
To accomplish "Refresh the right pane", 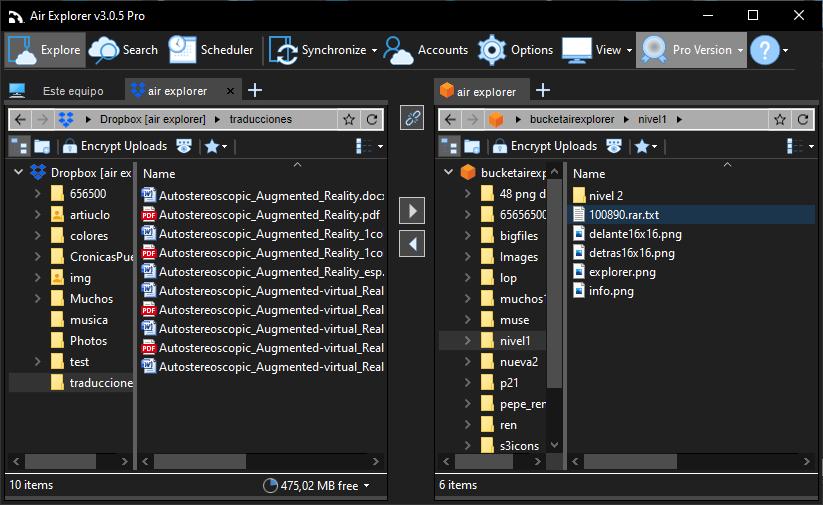I will point(803,119).
